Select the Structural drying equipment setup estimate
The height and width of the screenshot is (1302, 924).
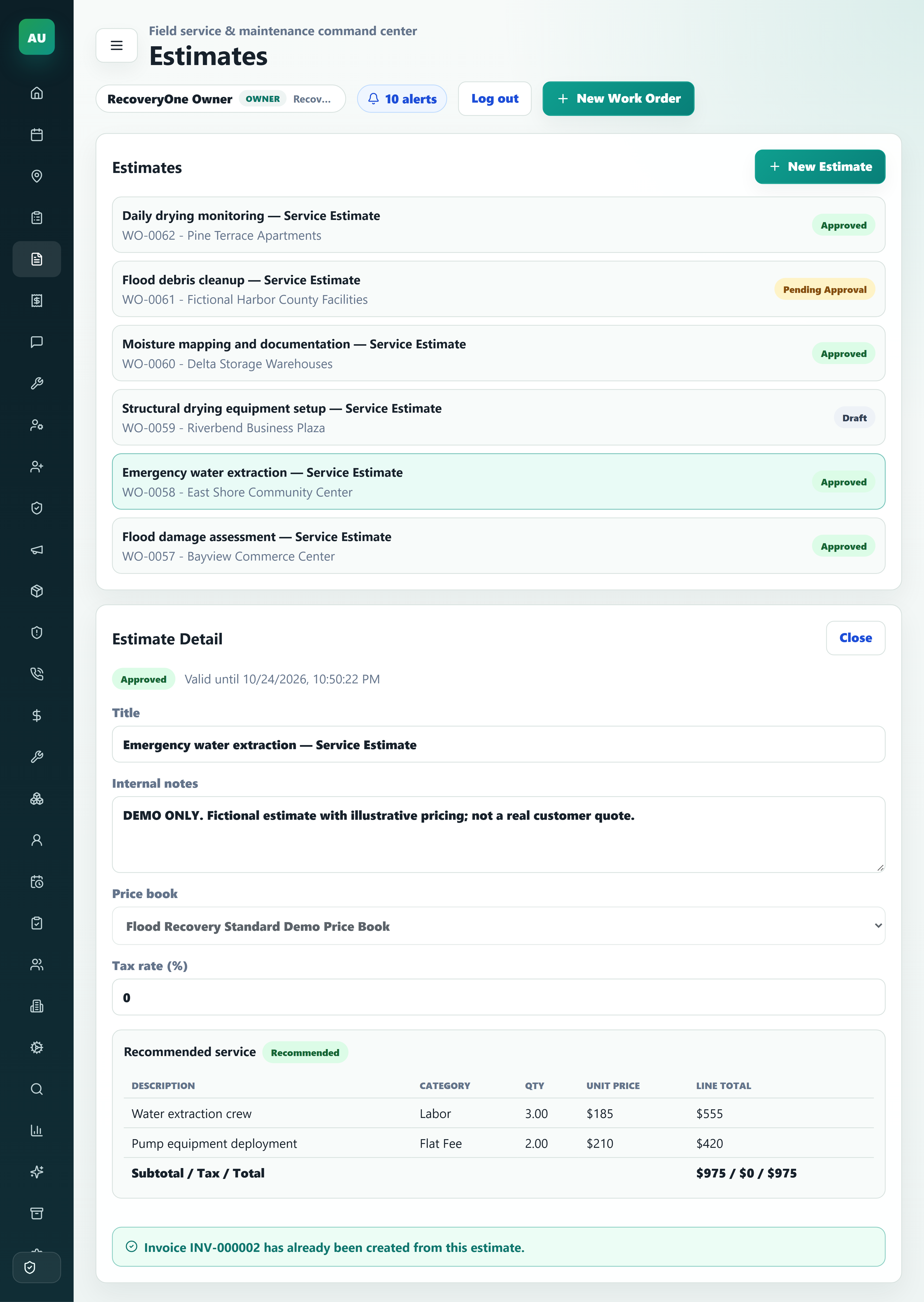pos(499,417)
